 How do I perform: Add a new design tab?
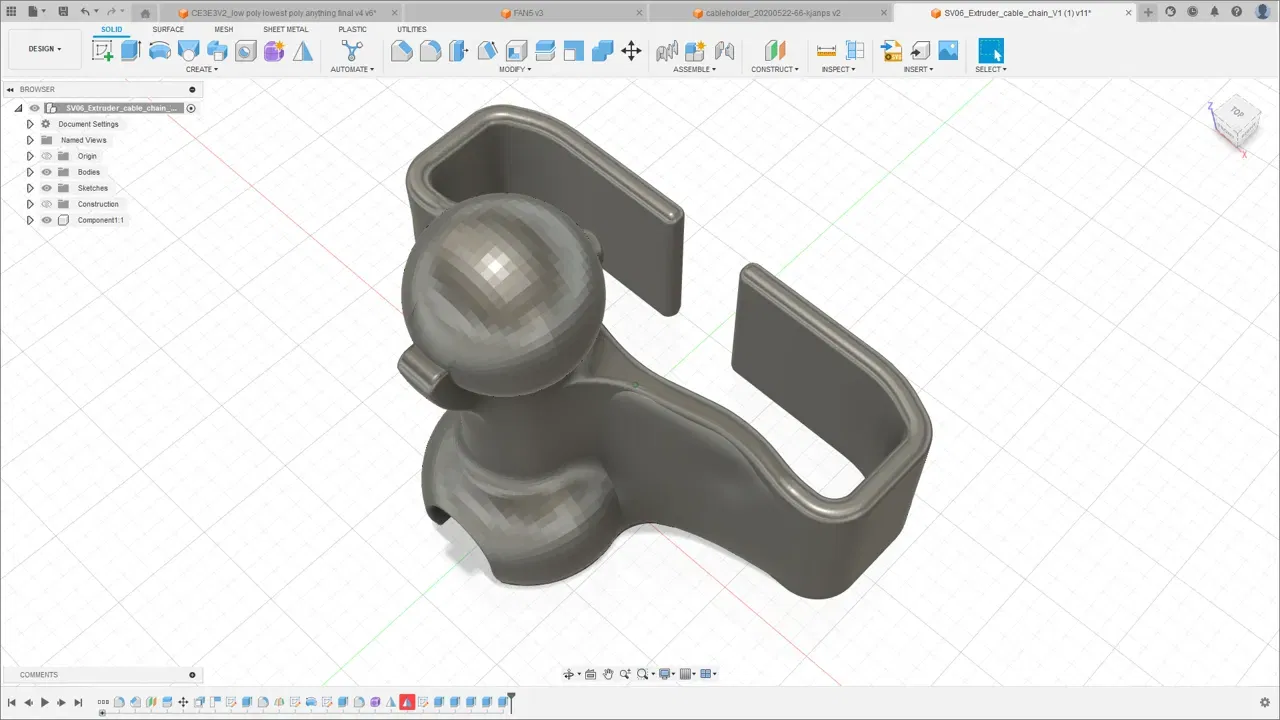click(x=1148, y=12)
